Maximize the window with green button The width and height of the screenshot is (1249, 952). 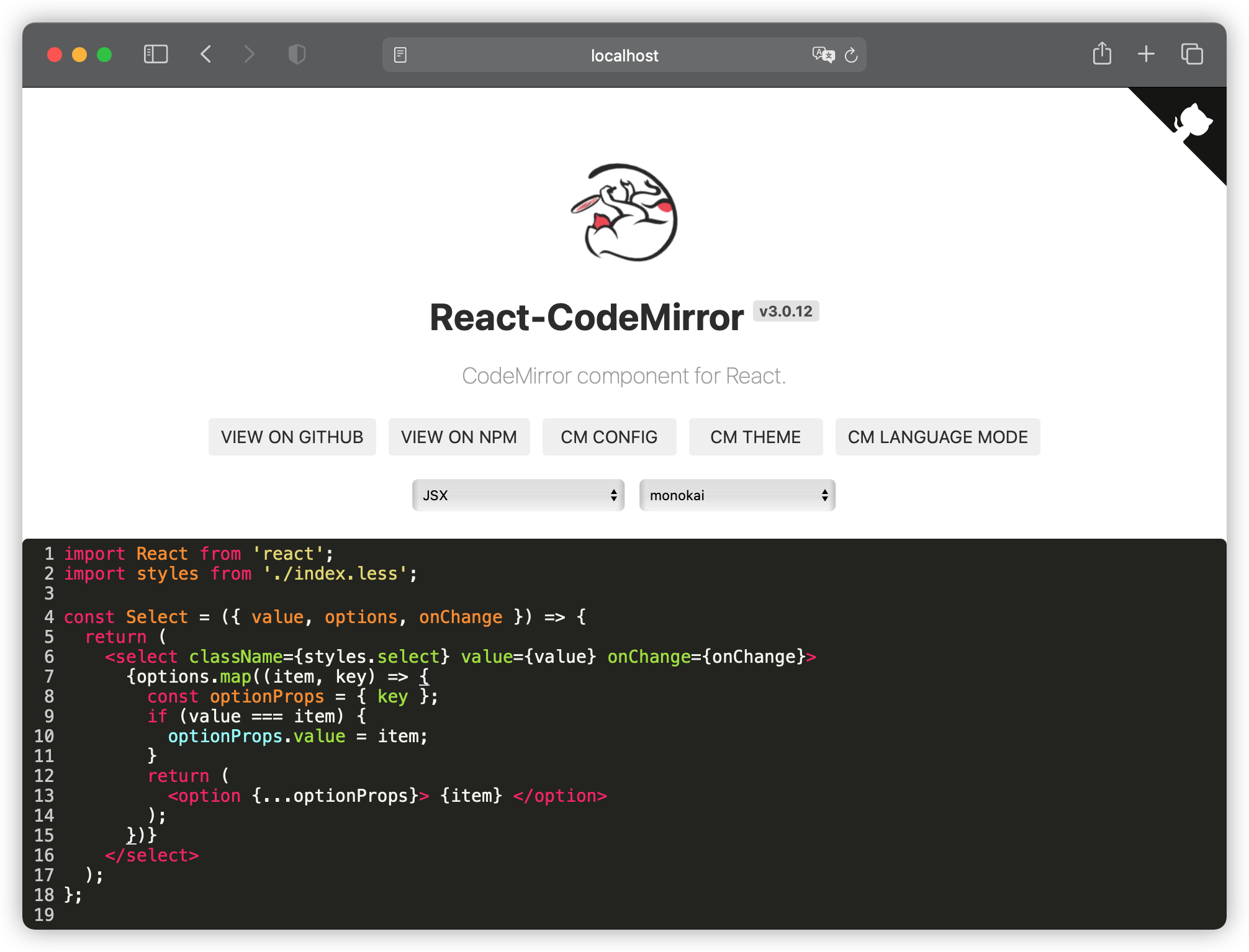104,55
